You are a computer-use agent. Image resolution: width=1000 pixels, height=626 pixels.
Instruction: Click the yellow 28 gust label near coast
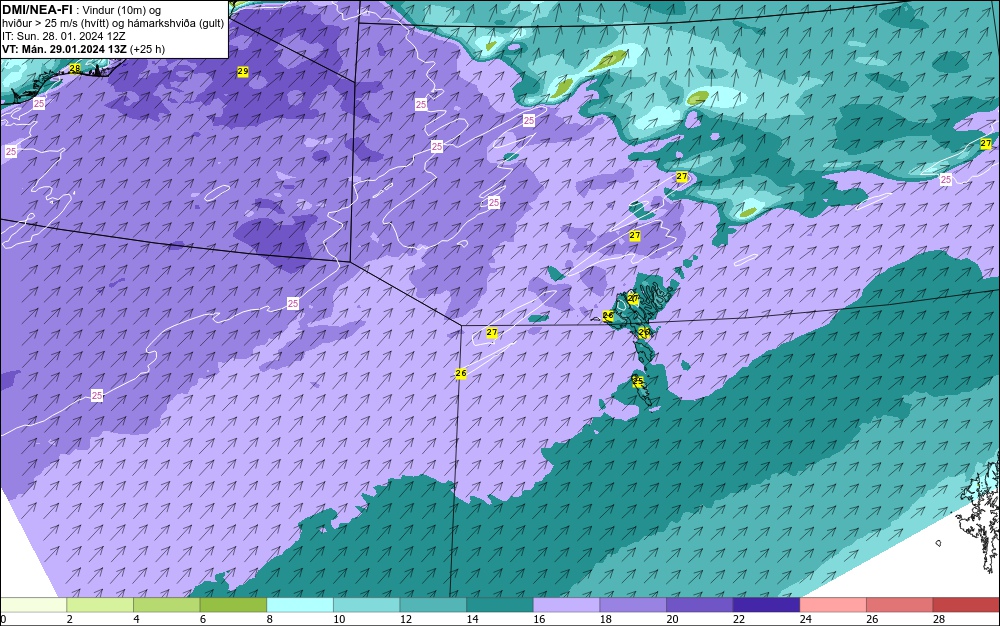[75, 68]
